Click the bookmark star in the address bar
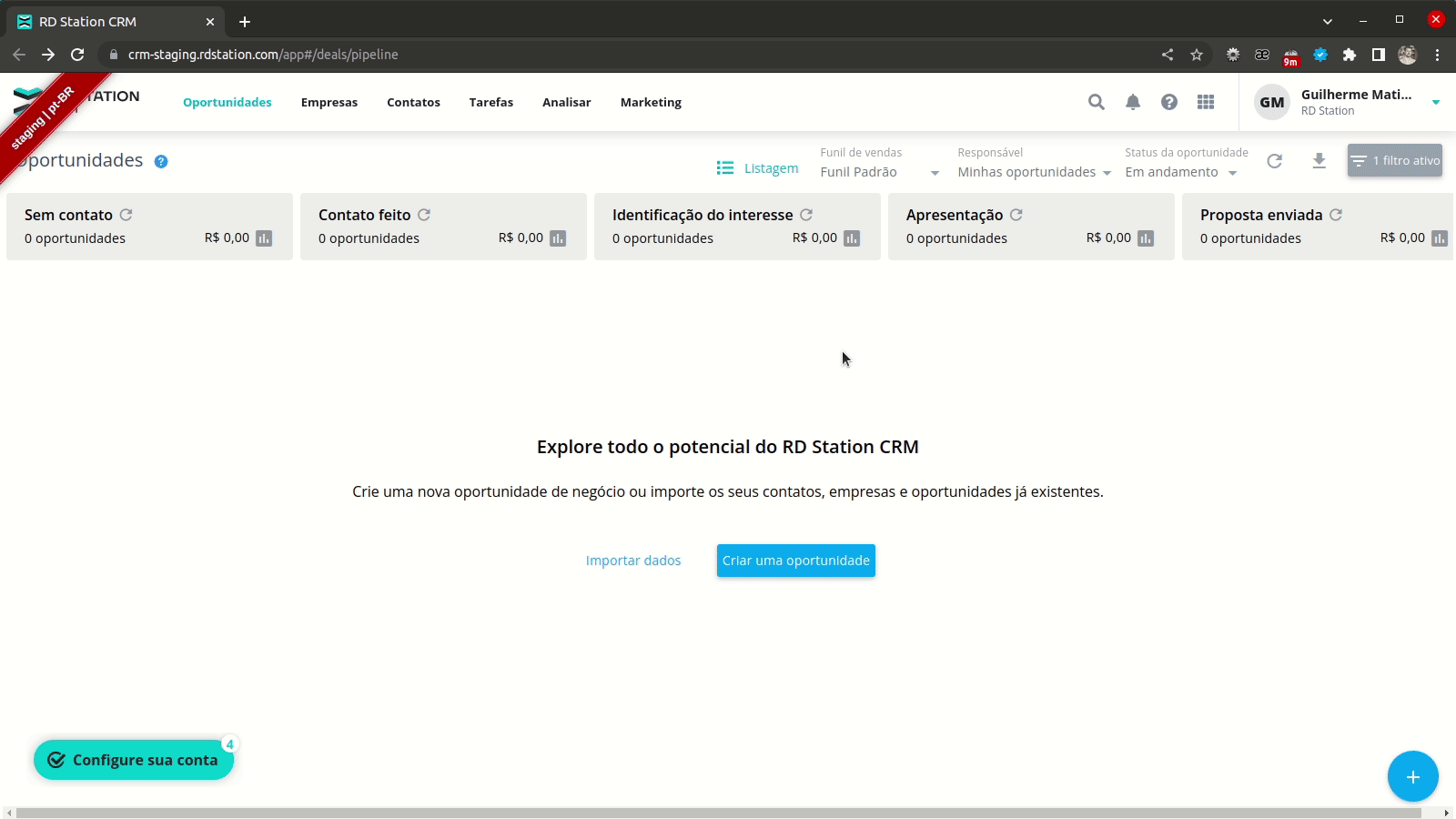Screen dimensions: 1456x819 point(1195,54)
